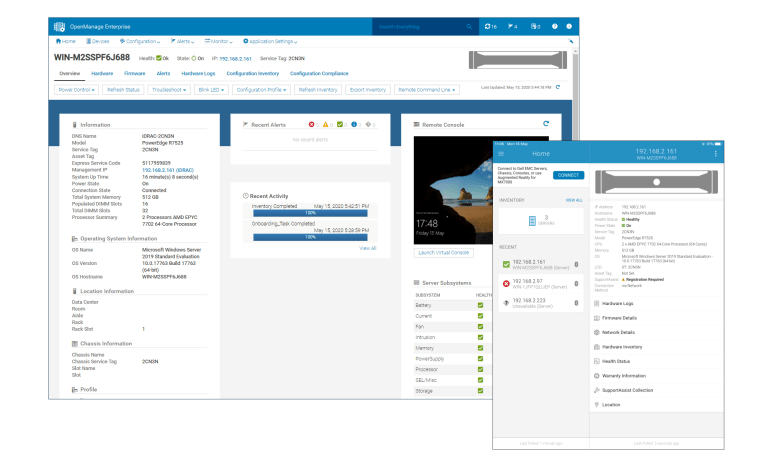Click the SEL/Misc subsystem health checkbox

[x=481, y=380]
